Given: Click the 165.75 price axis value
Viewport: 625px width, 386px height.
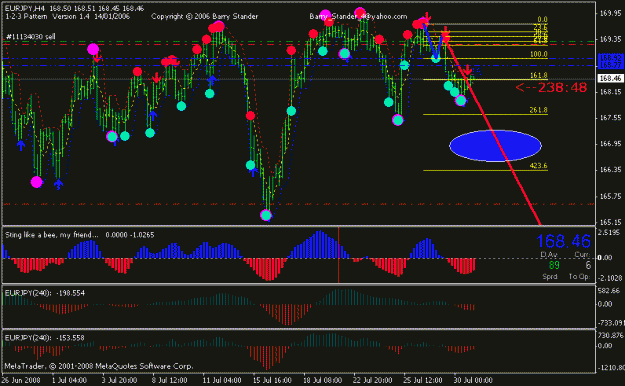Looking at the screenshot, I should click(x=610, y=197).
